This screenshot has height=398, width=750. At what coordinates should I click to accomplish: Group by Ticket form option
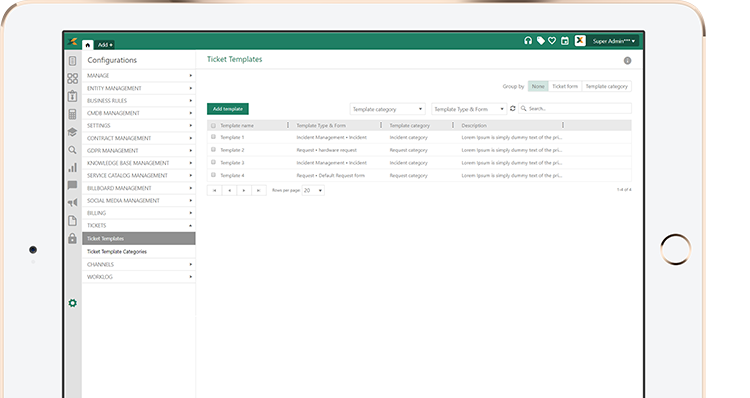pos(565,86)
